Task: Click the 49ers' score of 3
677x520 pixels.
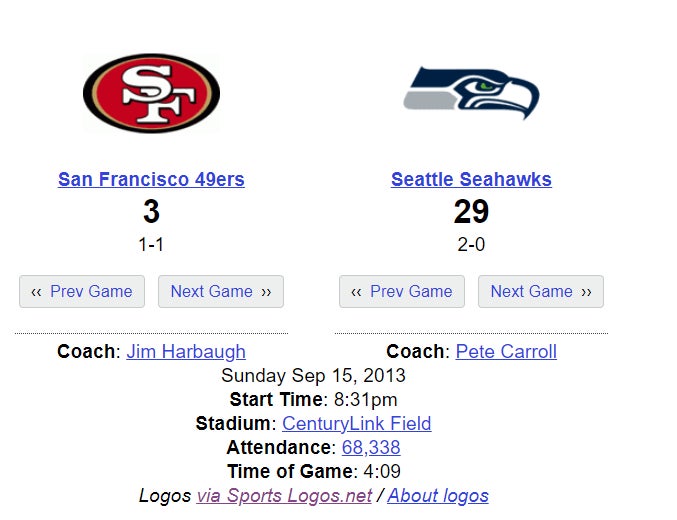Action: point(151,212)
